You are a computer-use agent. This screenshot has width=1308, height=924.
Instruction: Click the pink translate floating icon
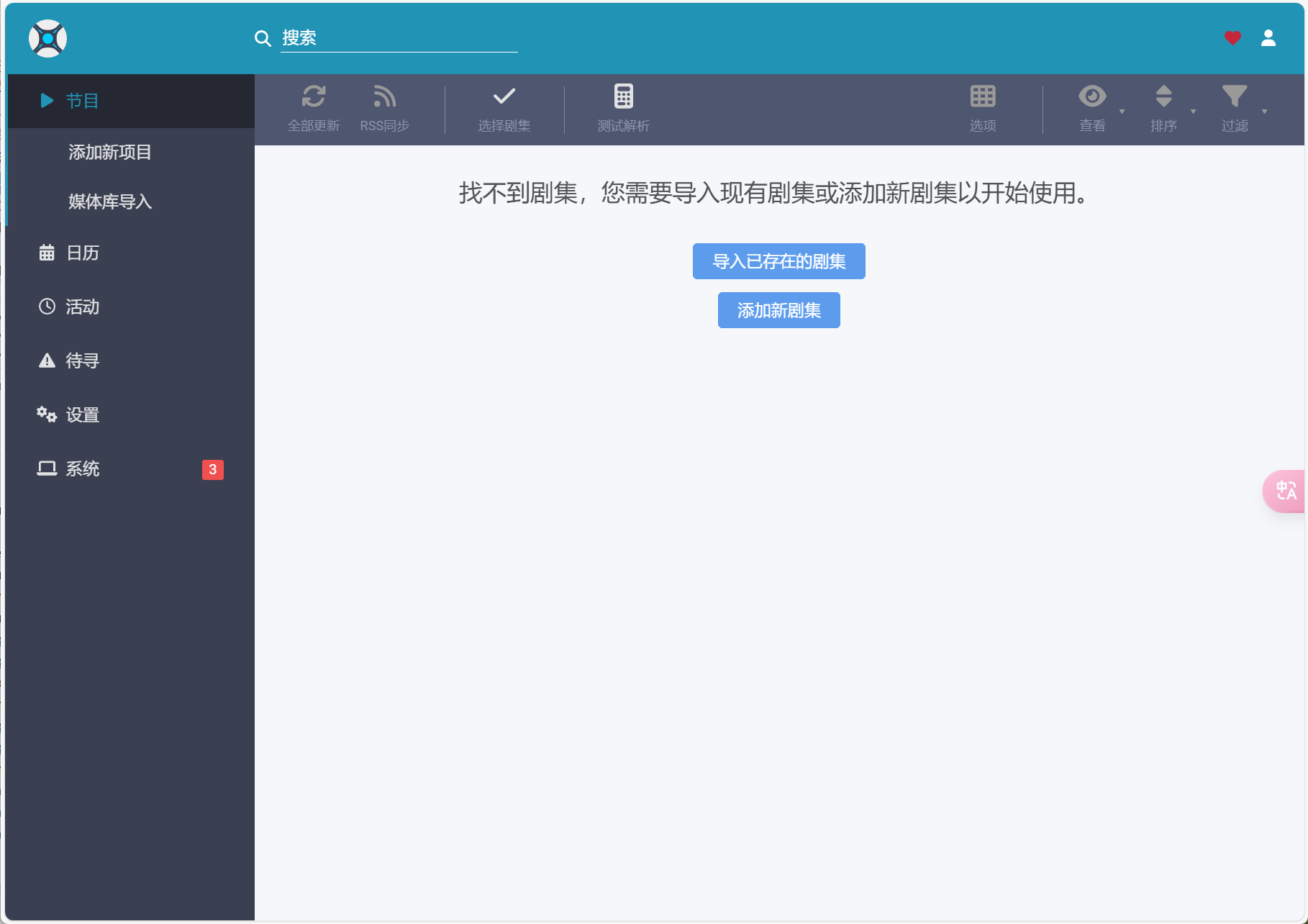pyautogui.click(x=1285, y=491)
